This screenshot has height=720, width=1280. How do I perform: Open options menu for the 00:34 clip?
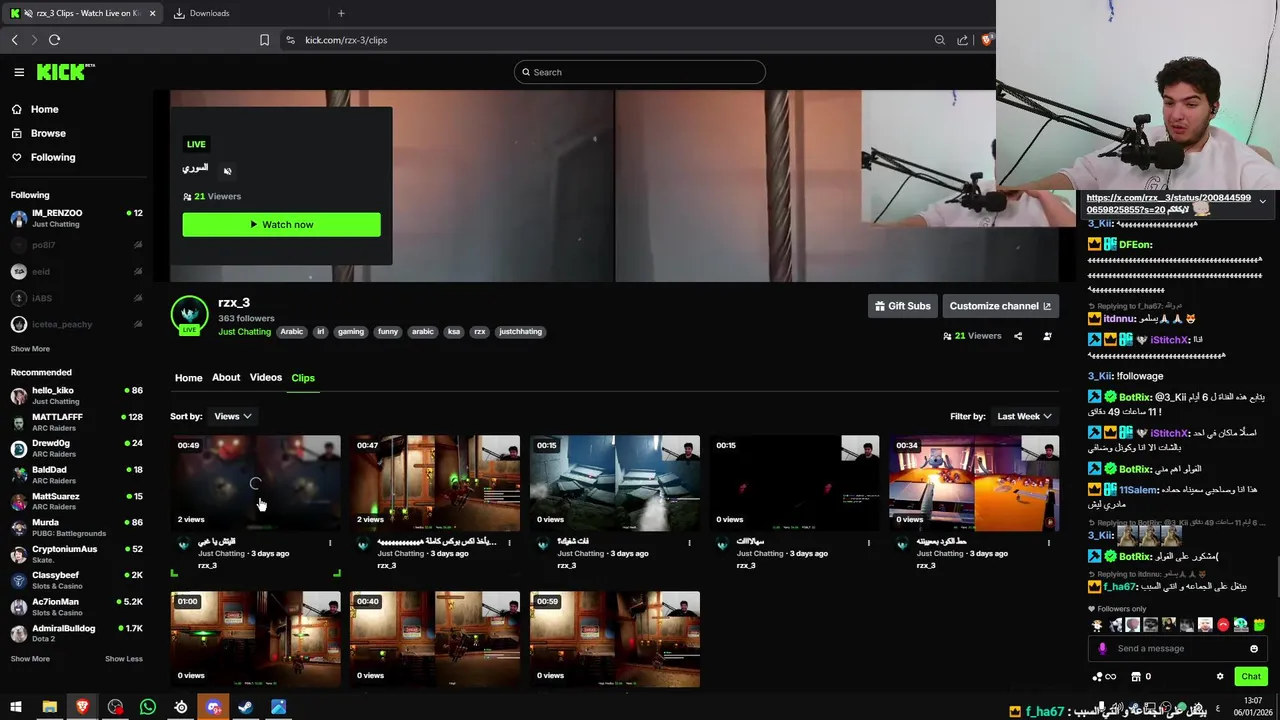(x=1048, y=543)
